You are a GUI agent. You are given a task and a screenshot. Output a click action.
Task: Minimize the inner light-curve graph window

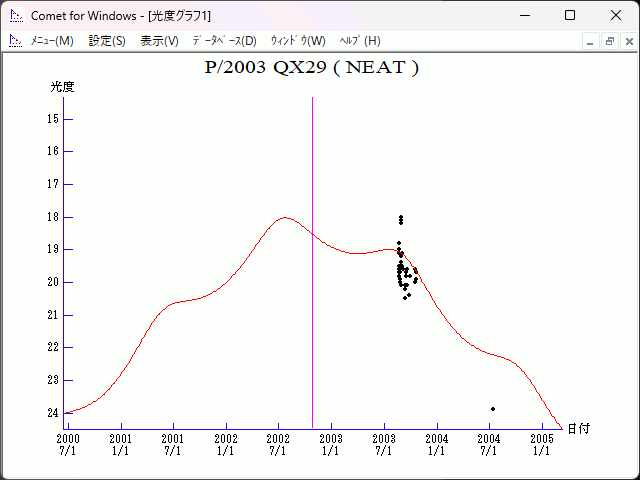(591, 41)
